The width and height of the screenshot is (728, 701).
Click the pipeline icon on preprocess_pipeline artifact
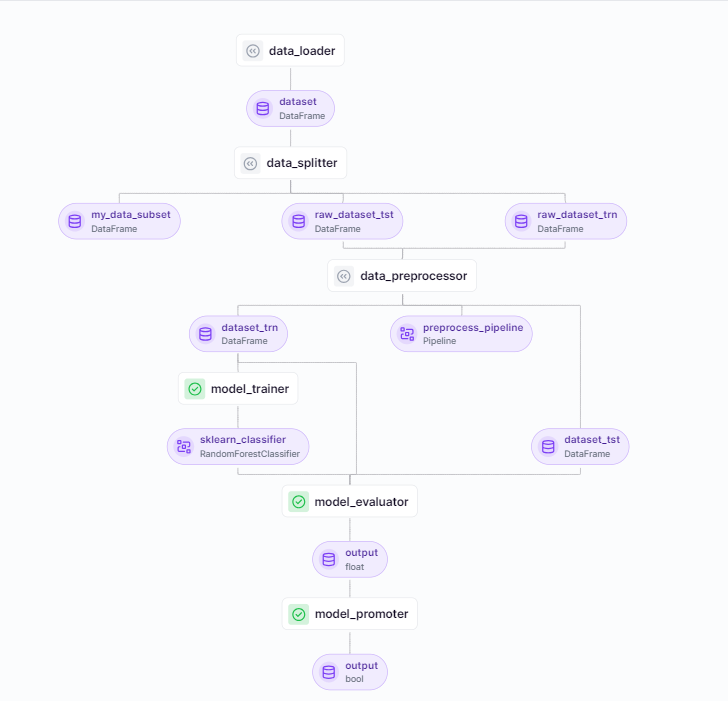(x=407, y=334)
